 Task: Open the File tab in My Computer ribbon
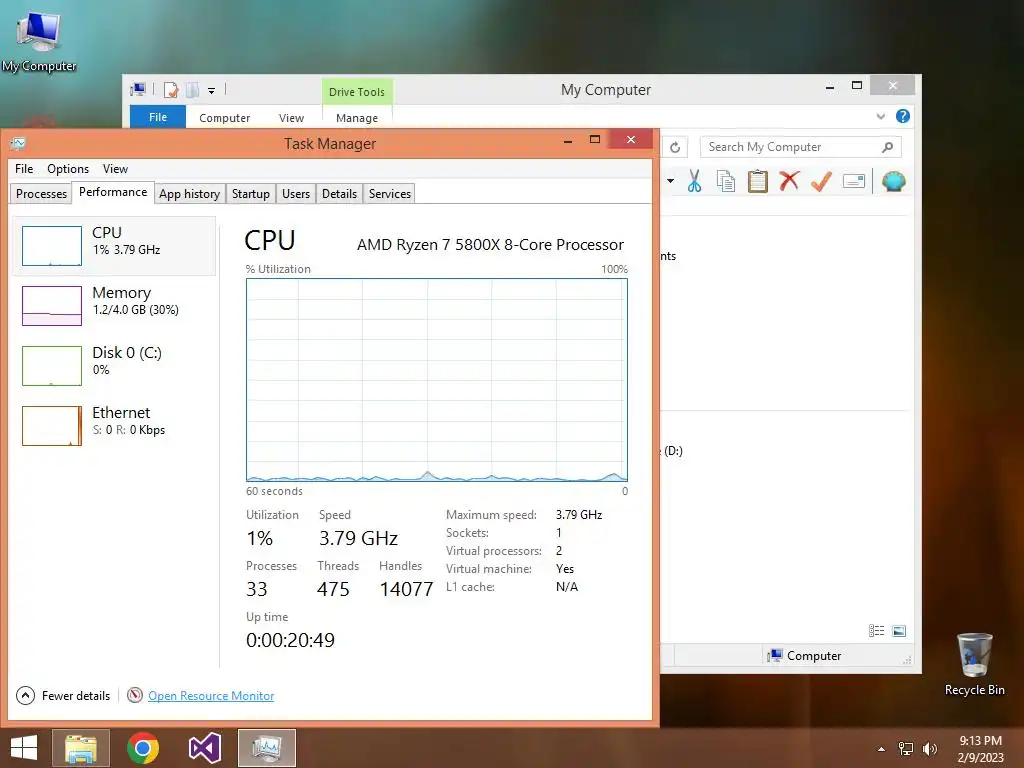158,117
